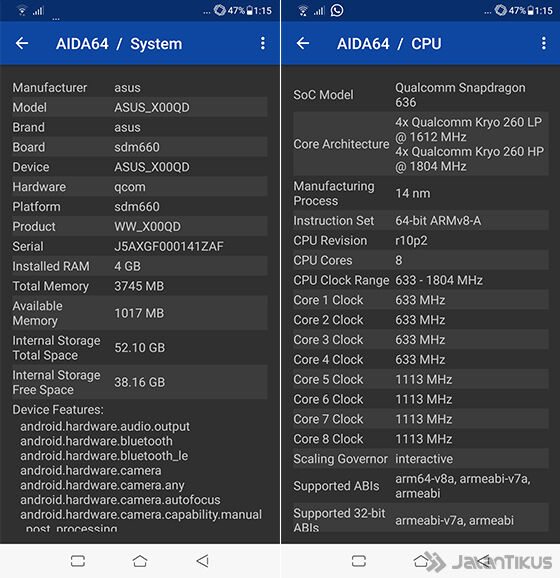Image resolution: width=560 pixels, height=578 pixels.
Task: Select Supported ABIs arm64-v8a value
Action: pos(463,486)
